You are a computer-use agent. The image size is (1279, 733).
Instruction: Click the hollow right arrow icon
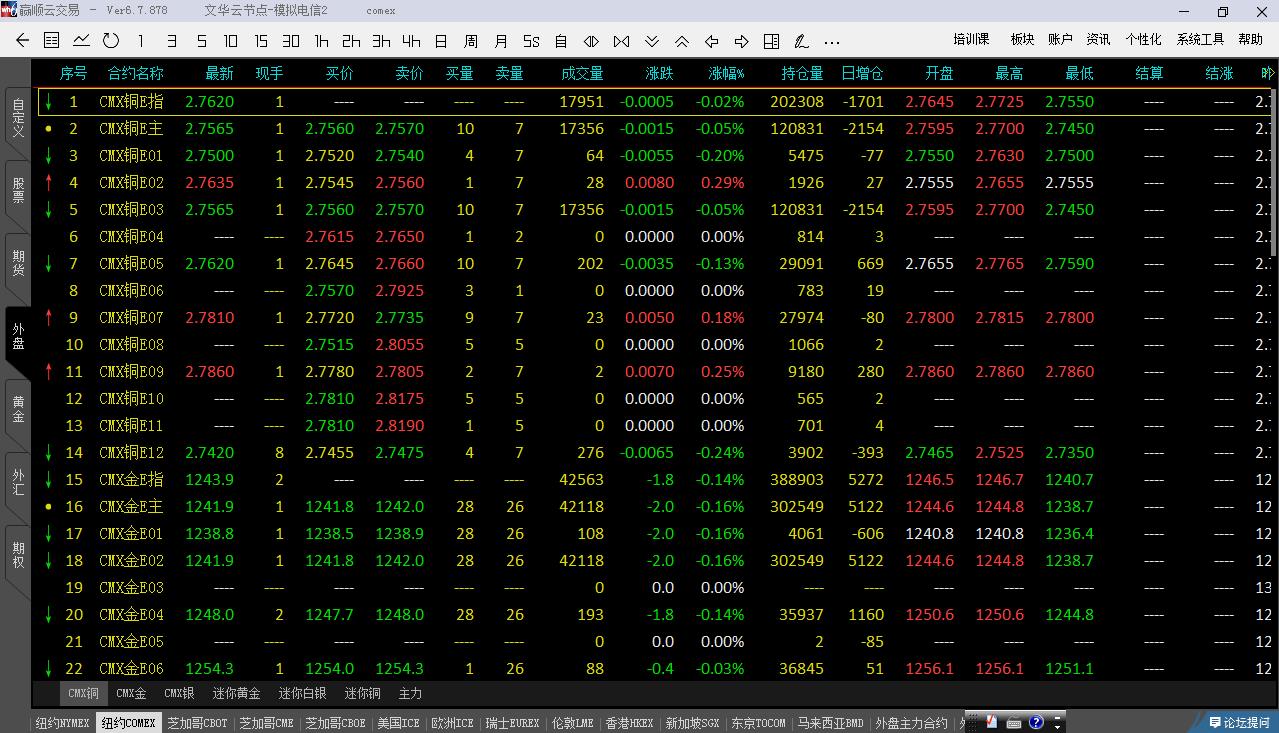click(x=741, y=41)
